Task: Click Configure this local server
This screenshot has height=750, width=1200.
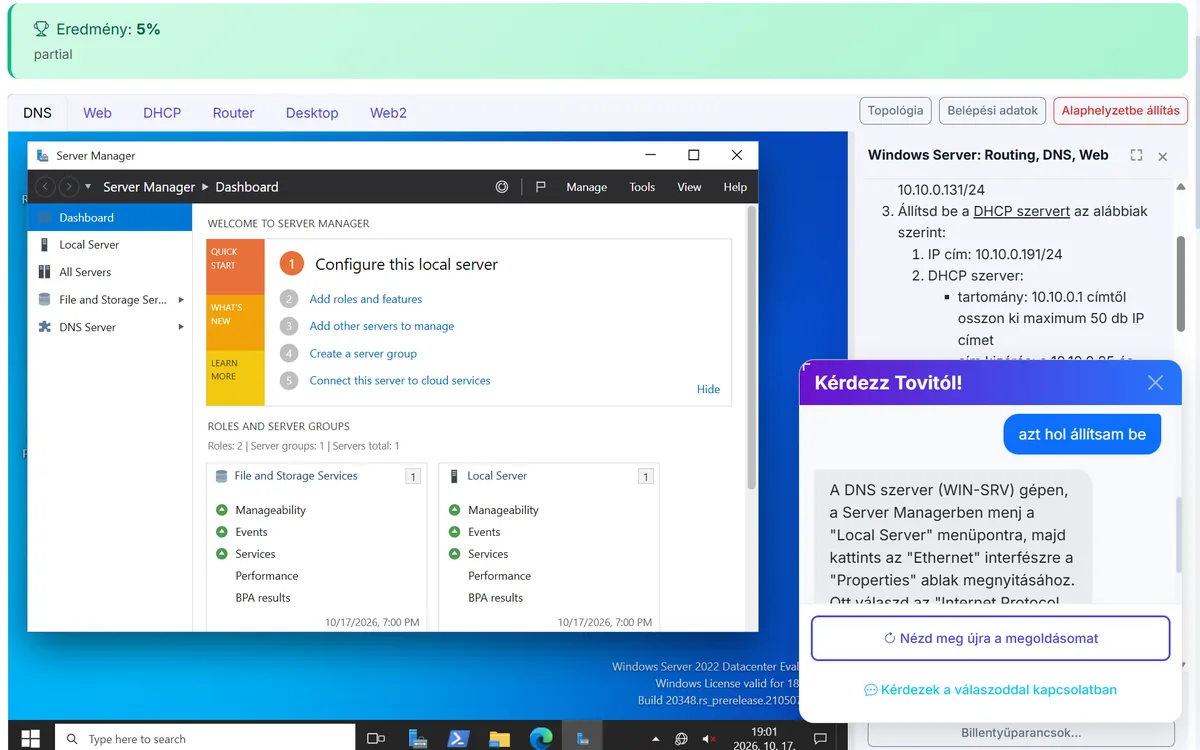Action: coord(406,264)
